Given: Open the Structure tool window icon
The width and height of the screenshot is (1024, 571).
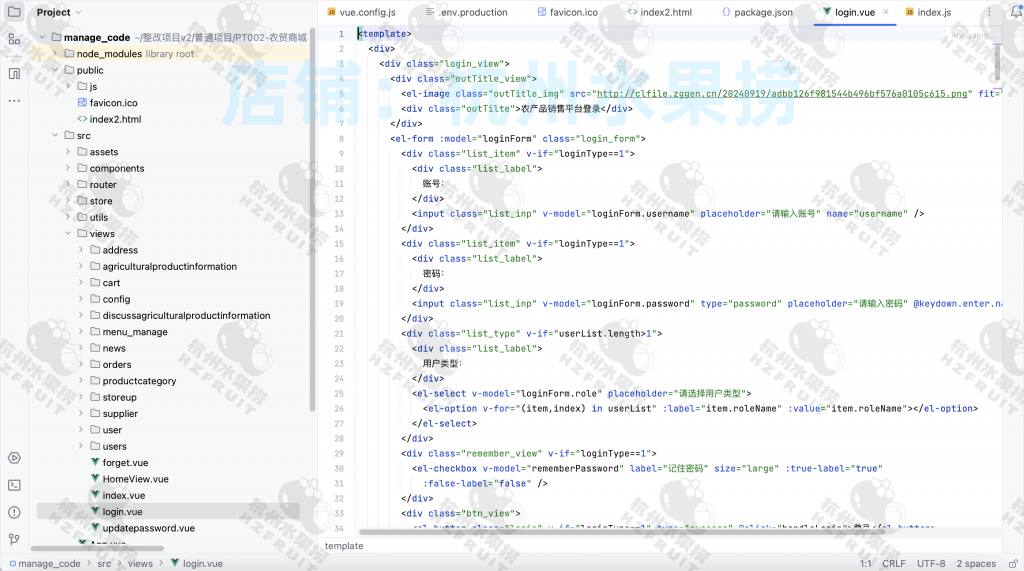Looking at the screenshot, I should pos(14,39).
